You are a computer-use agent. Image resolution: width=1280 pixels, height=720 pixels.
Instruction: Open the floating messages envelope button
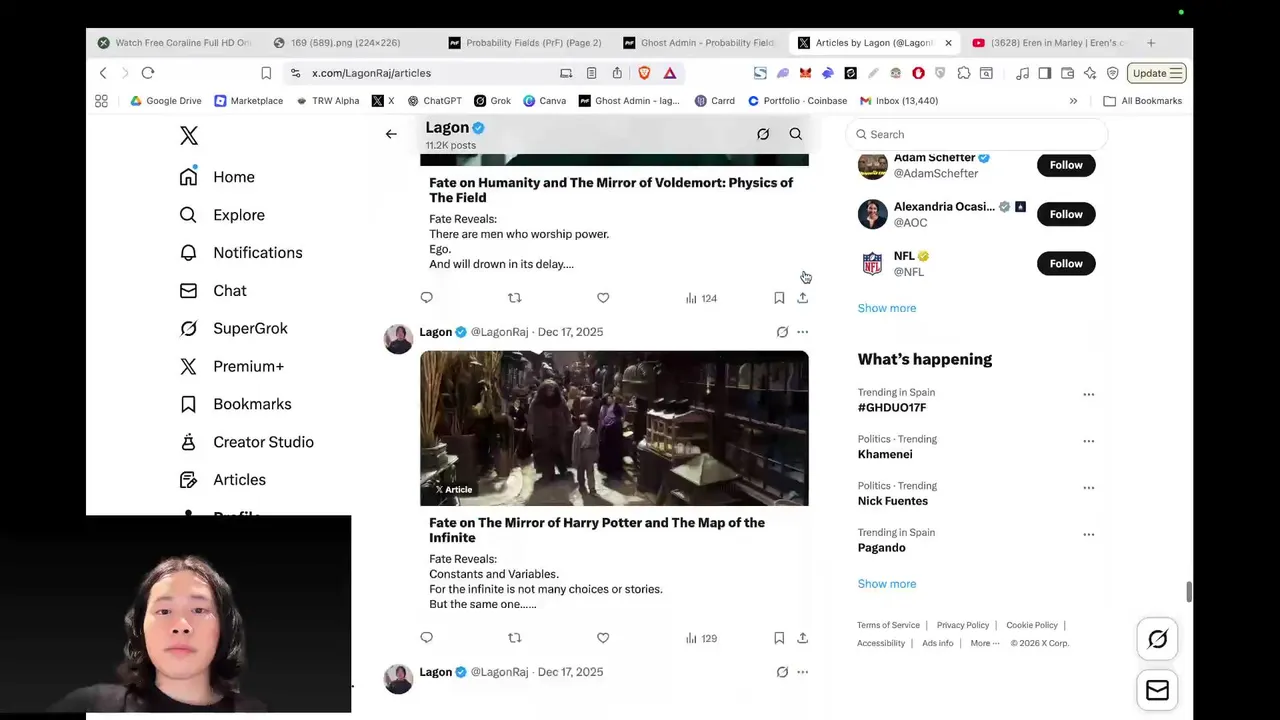pos(1157,690)
